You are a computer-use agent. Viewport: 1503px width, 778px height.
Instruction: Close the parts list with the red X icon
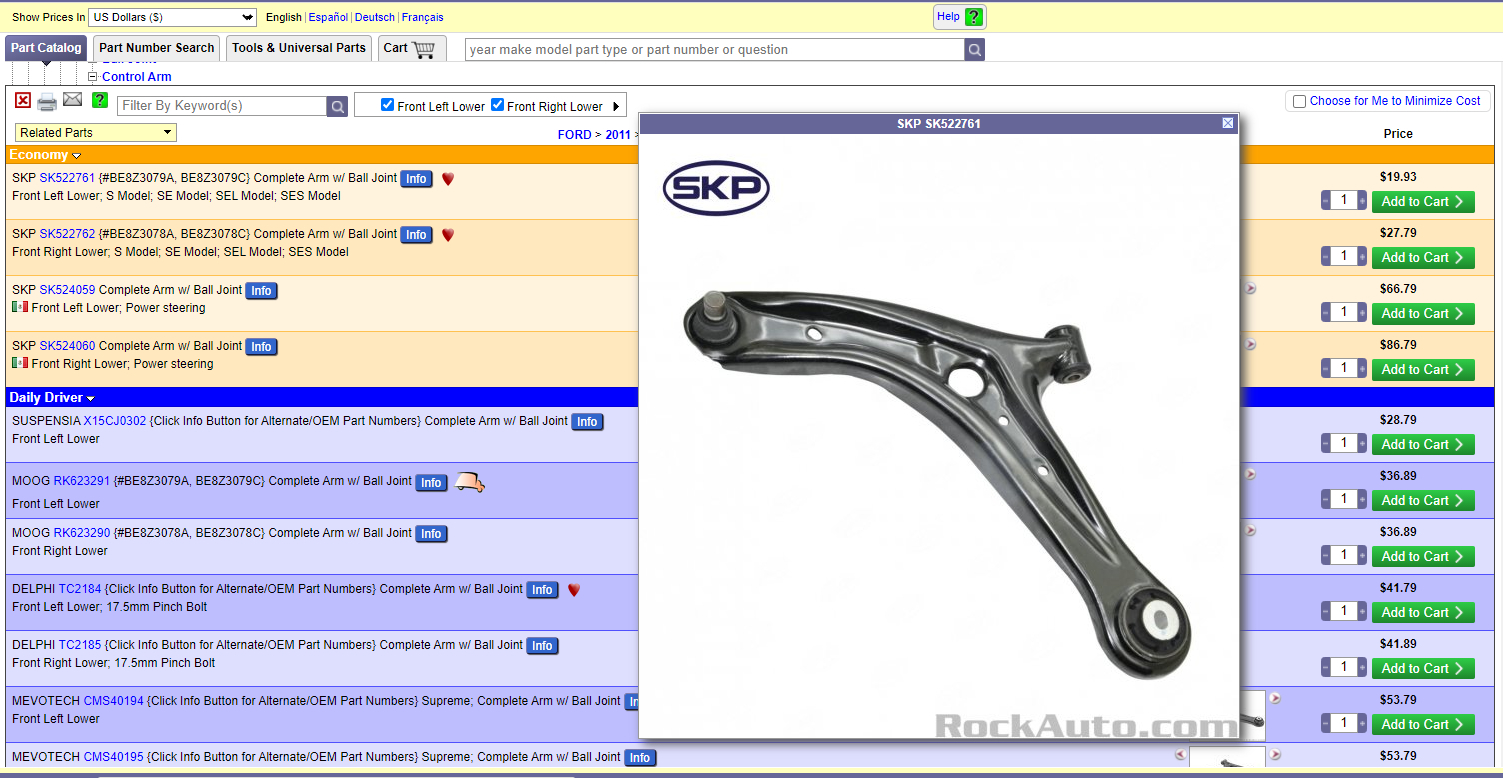pos(23,101)
